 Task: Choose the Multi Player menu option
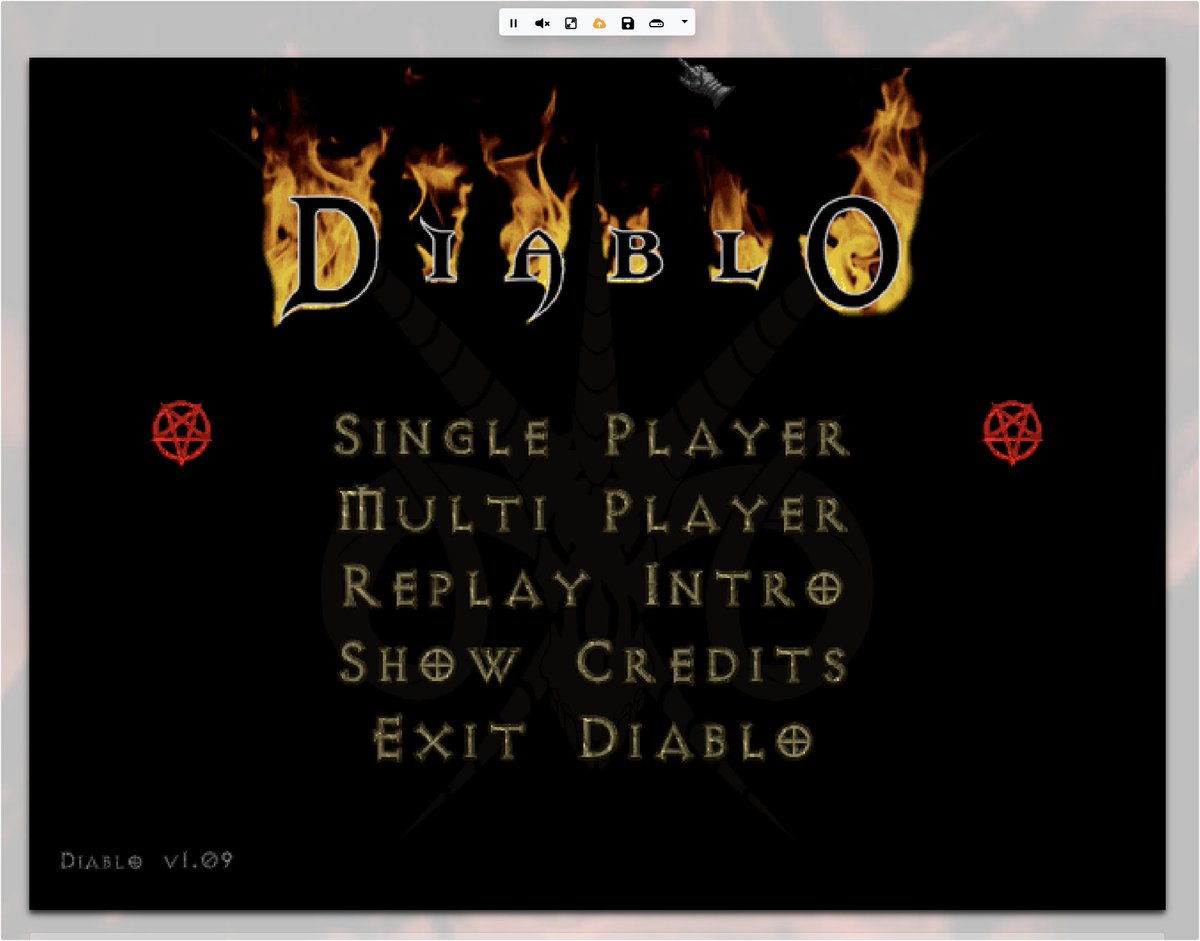[x=593, y=512]
